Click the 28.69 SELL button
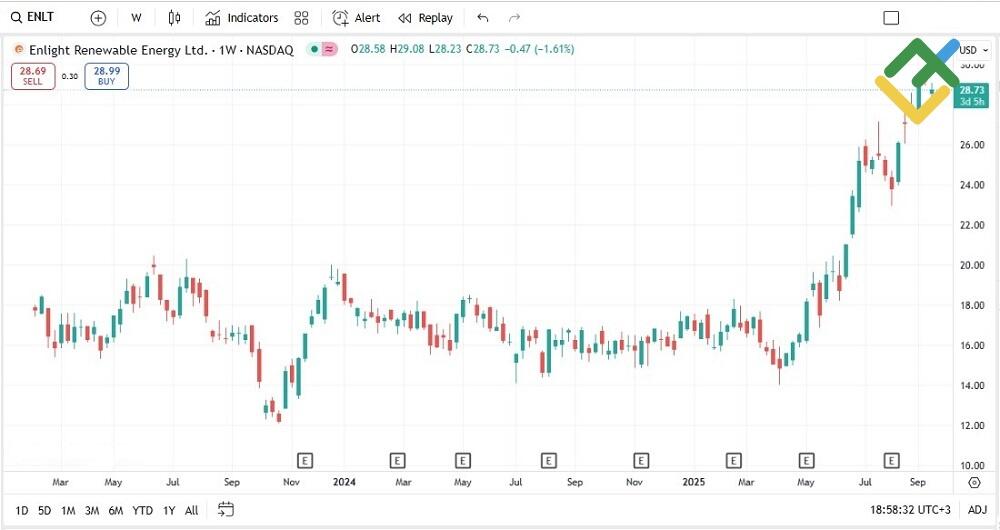This screenshot has width=1000, height=530. click(33, 76)
